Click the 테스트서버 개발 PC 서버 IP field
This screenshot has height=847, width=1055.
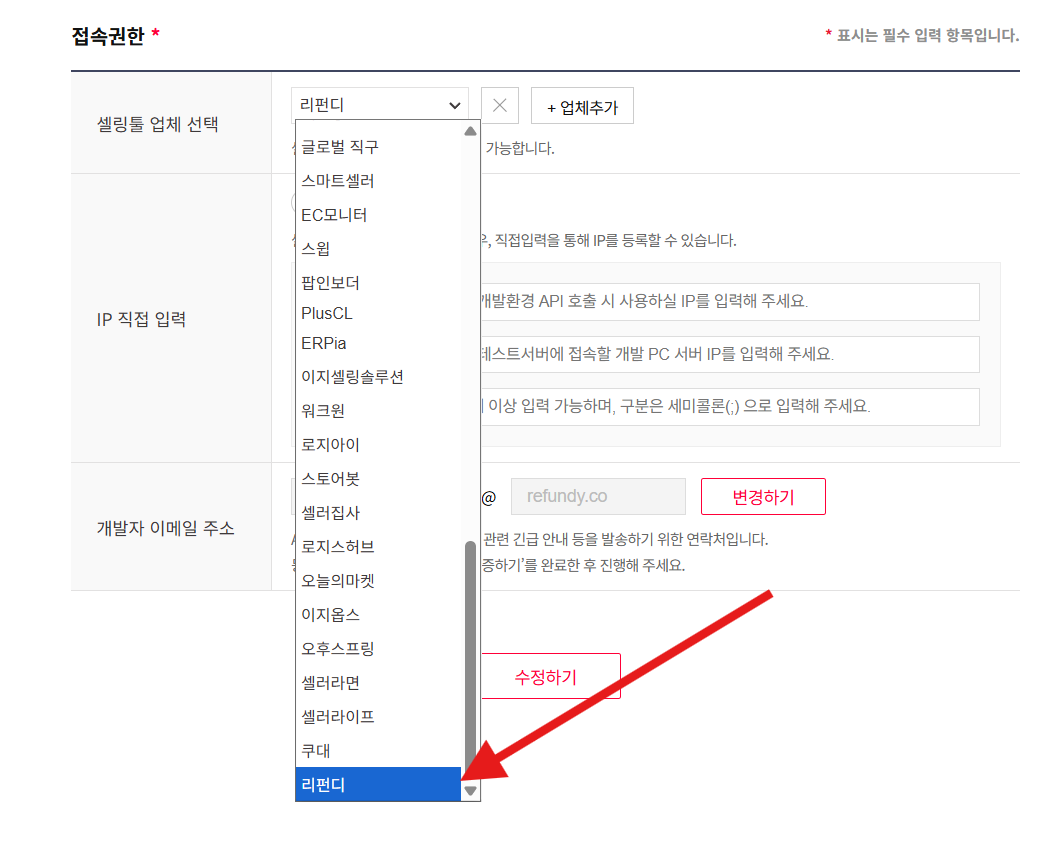tap(730, 354)
